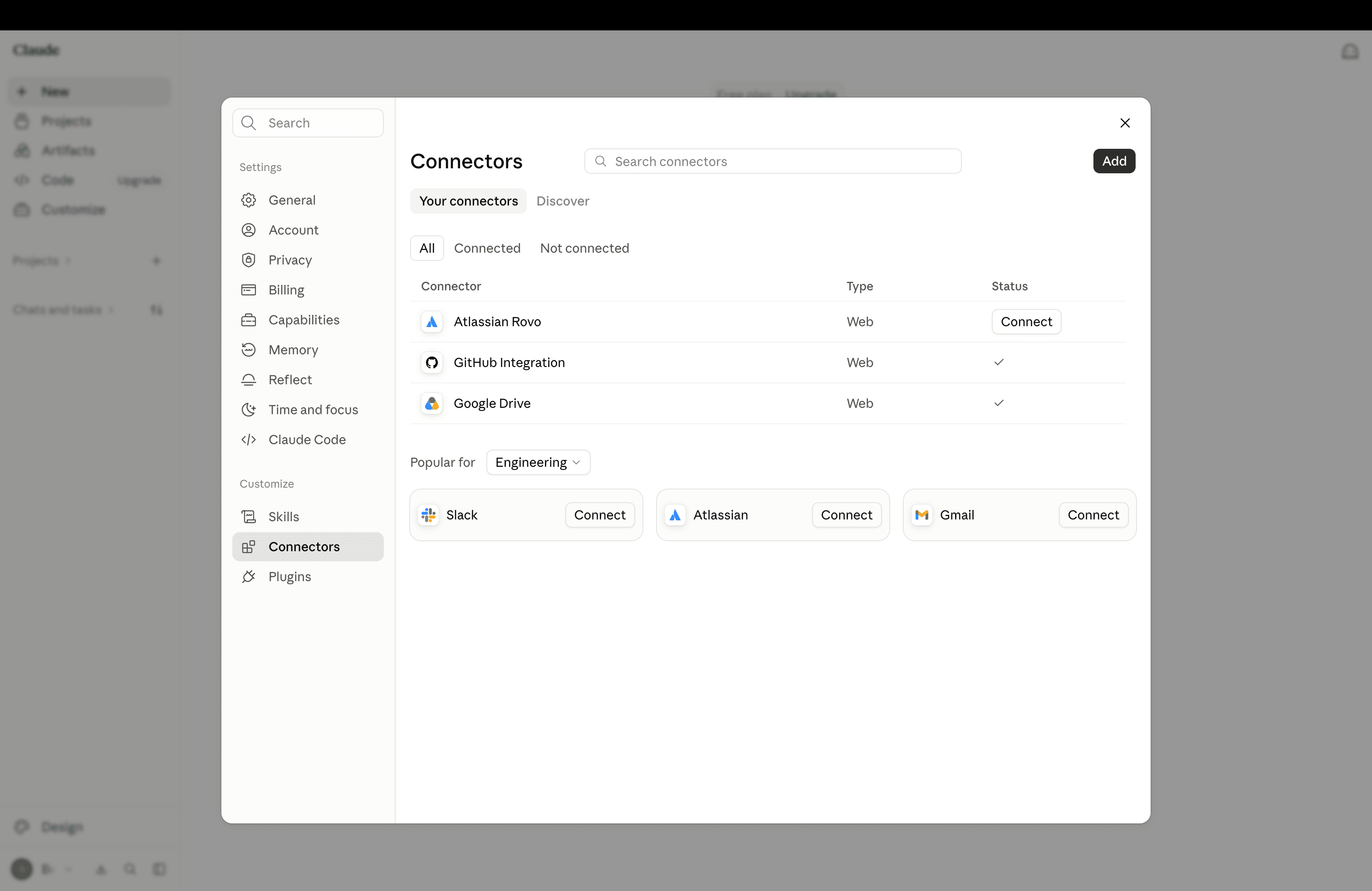Viewport: 1372px width, 891px height.
Task: Focus the settings Search box
Action: coord(308,123)
